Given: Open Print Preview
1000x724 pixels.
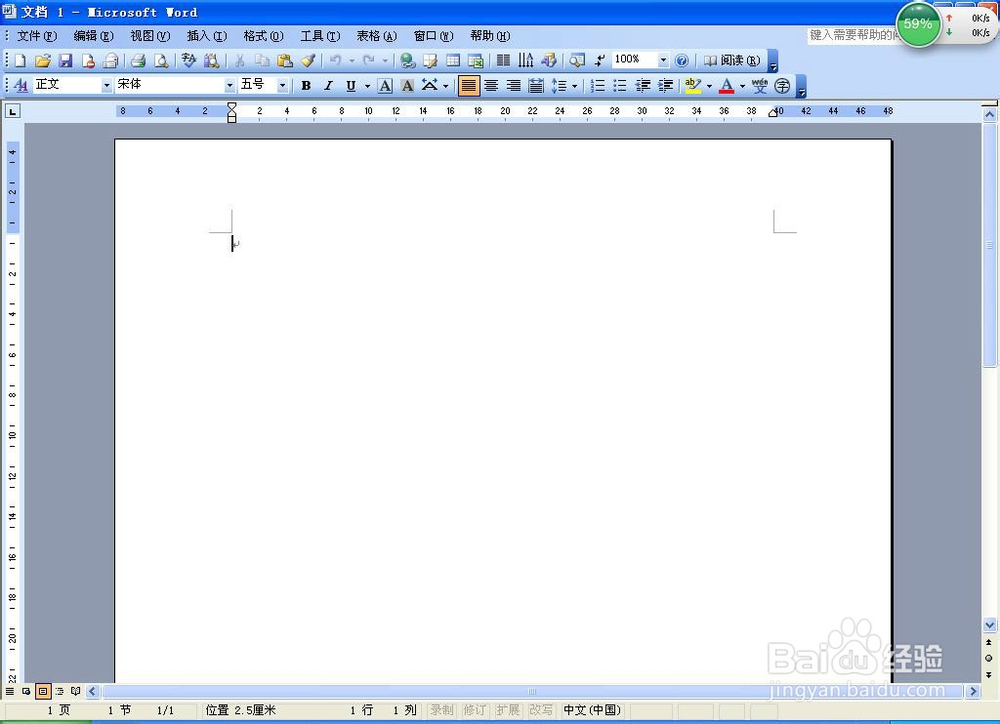Looking at the screenshot, I should 161,61.
